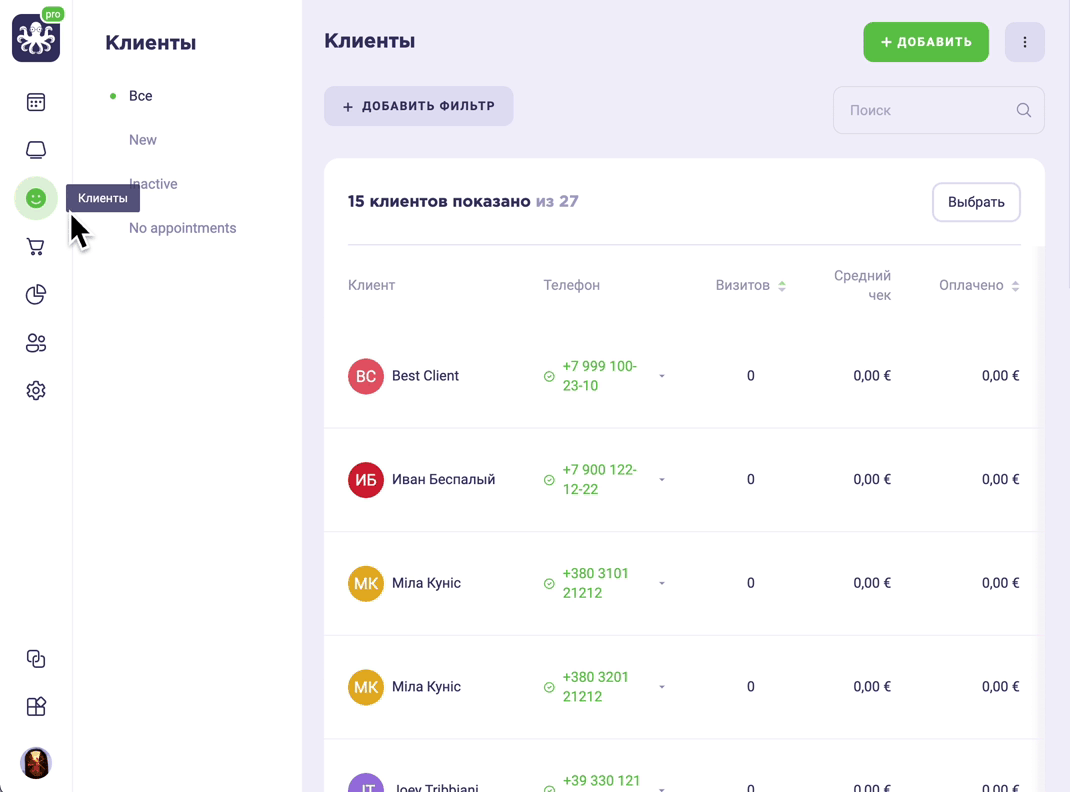Image resolution: width=1070 pixels, height=792 pixels.
Task: Open the calendar icon in sidebar
Action: (35, 102)
